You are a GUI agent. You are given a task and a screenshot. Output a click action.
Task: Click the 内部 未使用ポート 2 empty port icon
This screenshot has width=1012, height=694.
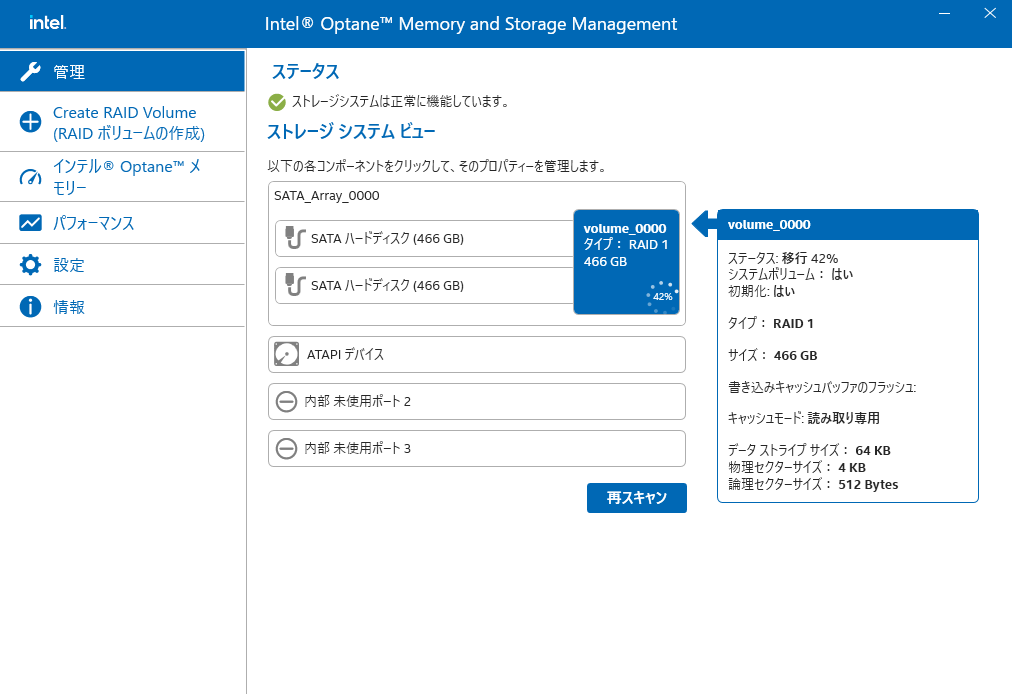(x=286, y=402)
